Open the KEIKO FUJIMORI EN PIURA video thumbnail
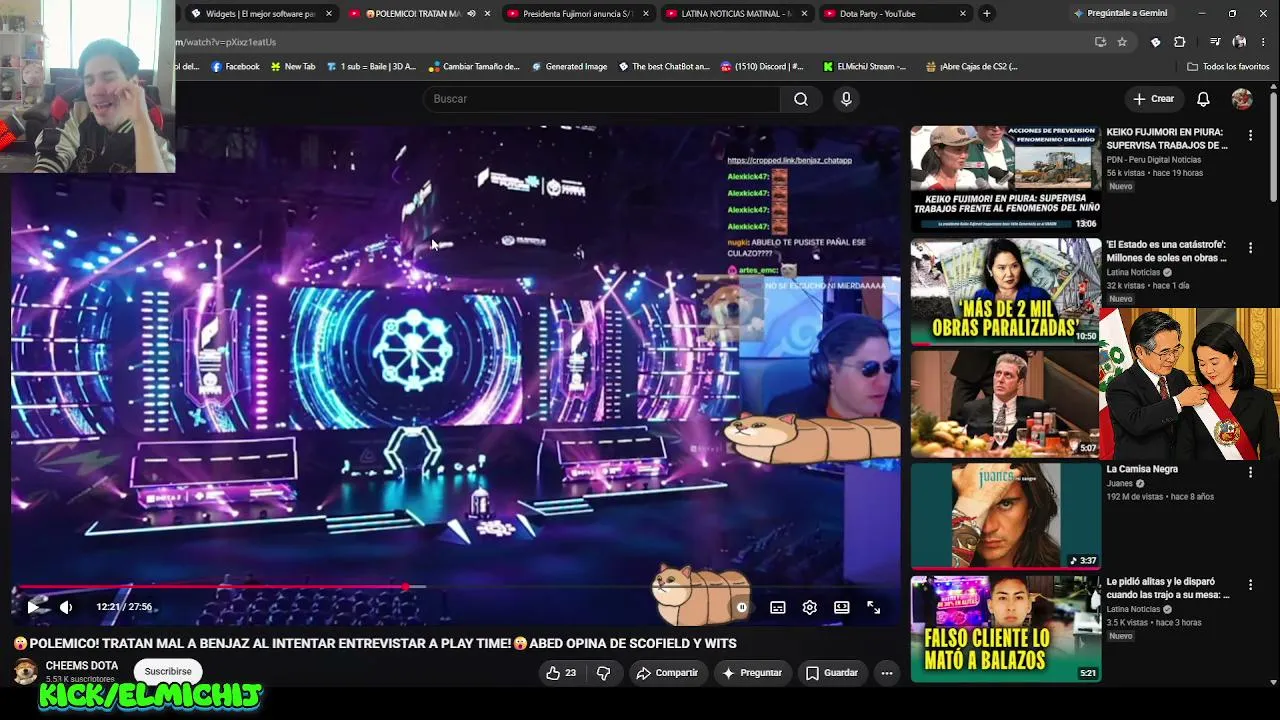Image resolution: width=1280 pixels, height=720 pixels. (1005, 179)
